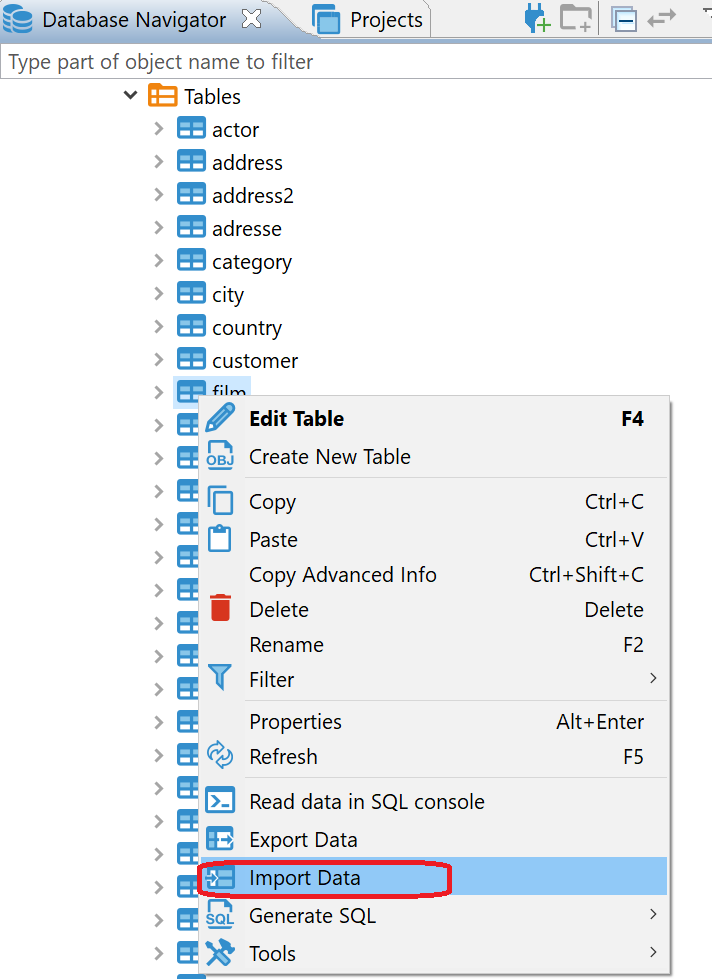Click the Tools wrench icon
Image resolution: width=712 pixels, height=979 pixels.
220,953
